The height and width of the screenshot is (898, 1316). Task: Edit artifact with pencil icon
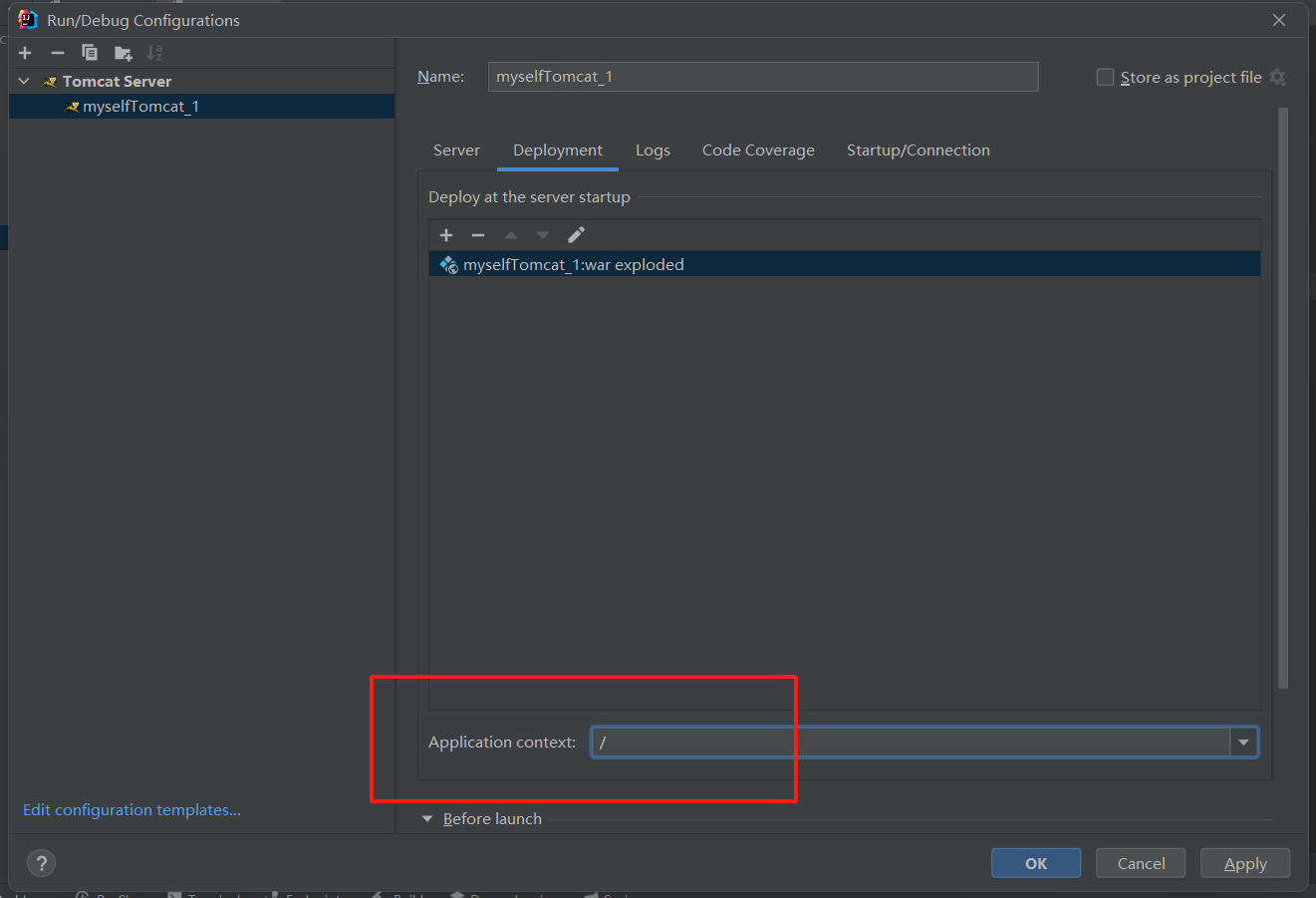pos(576,235)
